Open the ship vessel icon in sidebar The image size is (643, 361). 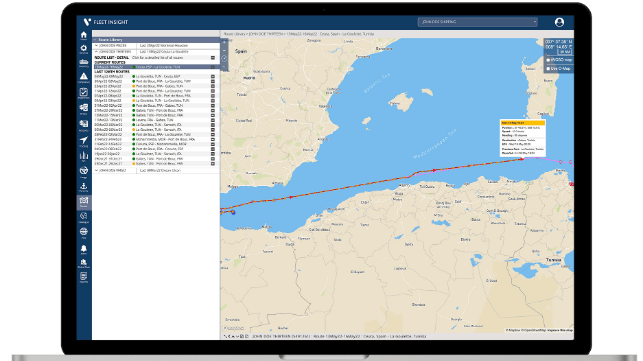click(84, 62)
